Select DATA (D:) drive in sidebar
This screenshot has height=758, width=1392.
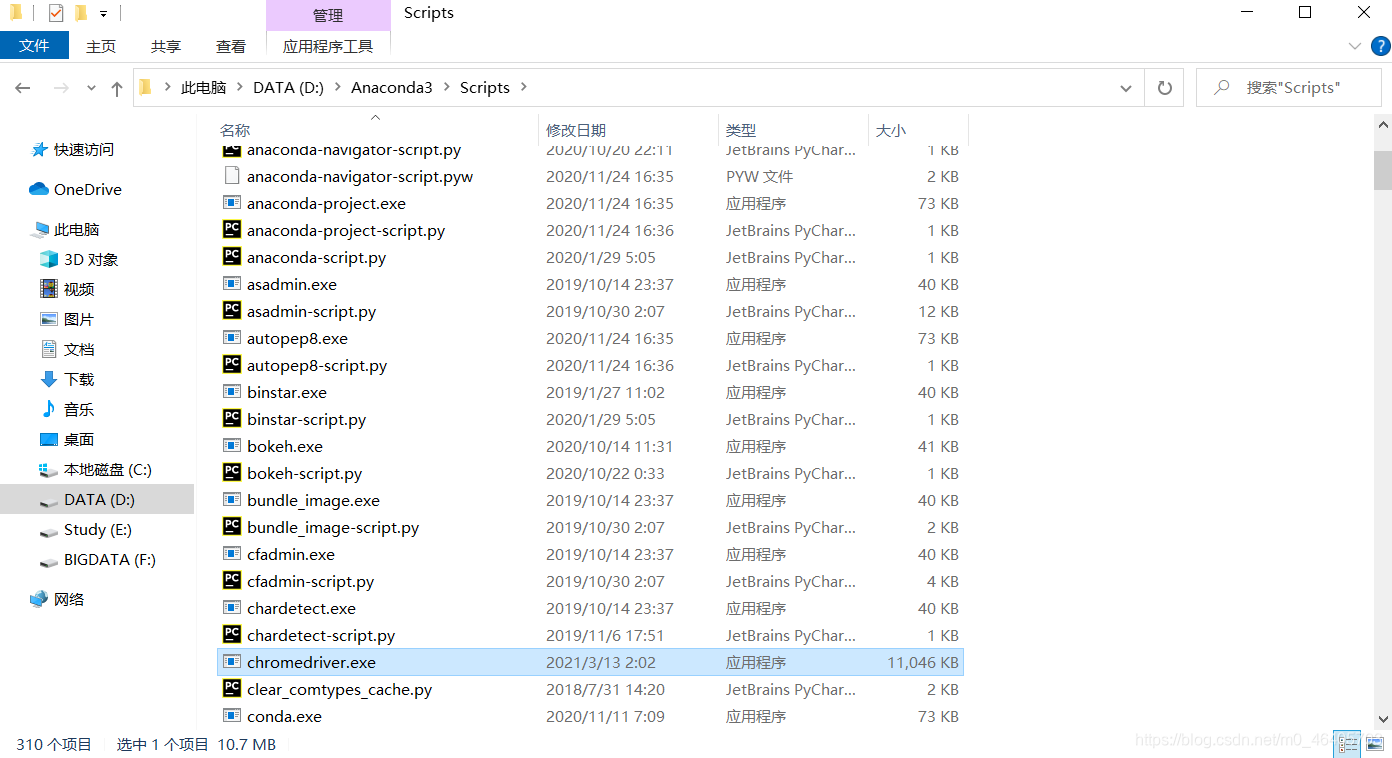[x=97, y=499]
